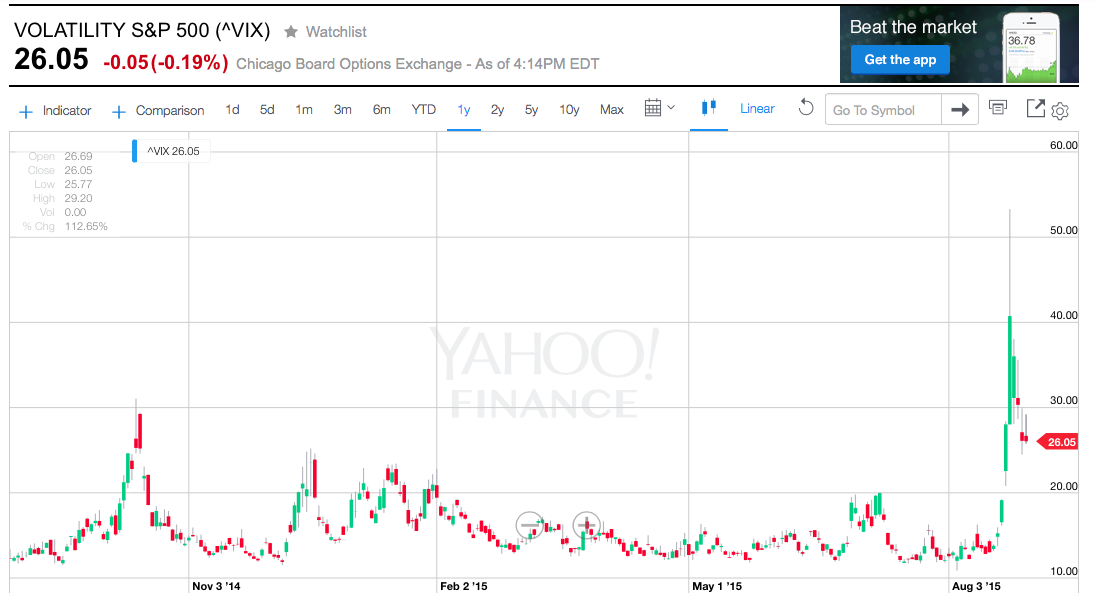Select the 6m time range
Image resolution: width=1096 pixels, height=602 pixels.
tap(382, 110)
